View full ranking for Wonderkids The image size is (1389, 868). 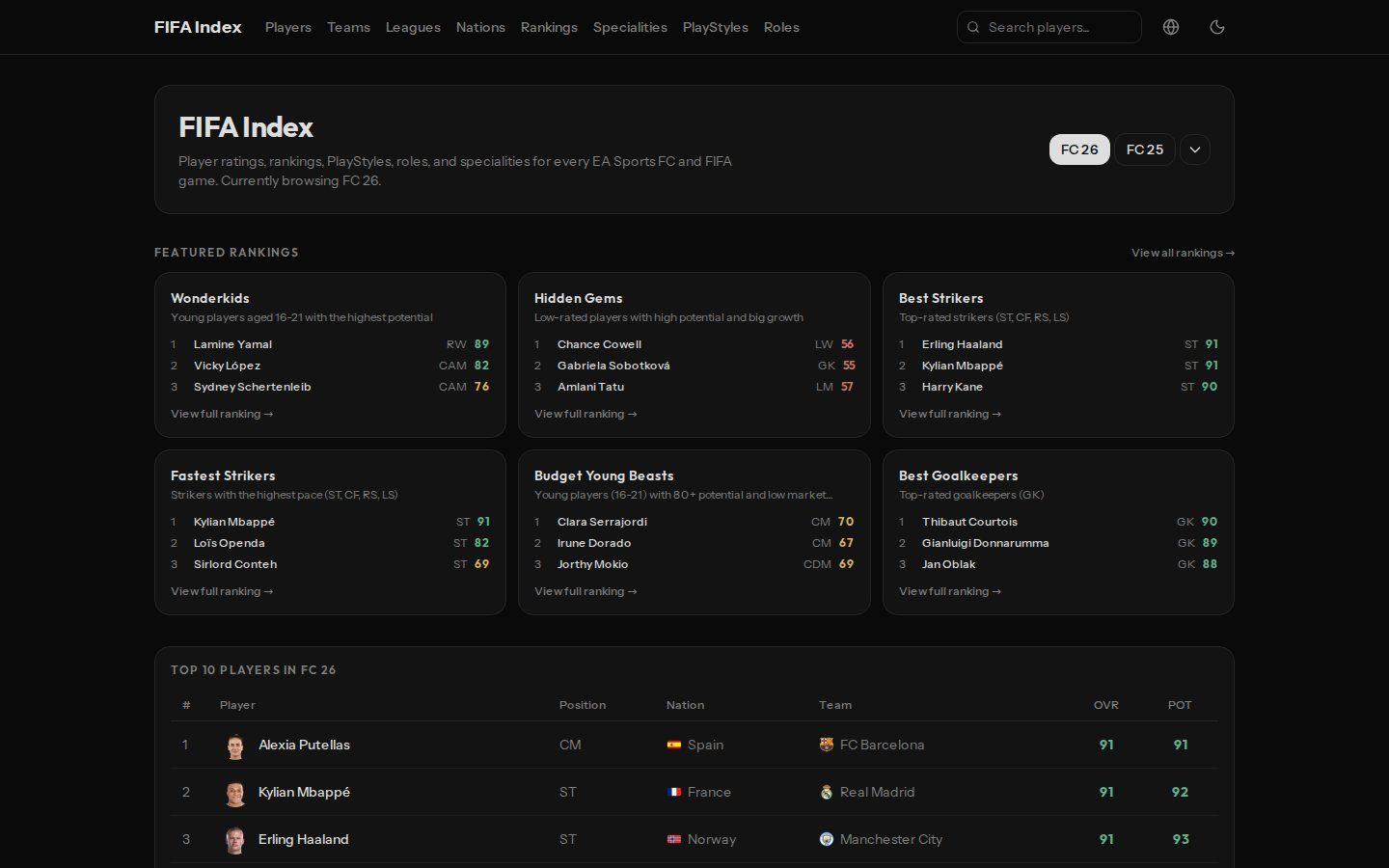coord(222,414)
